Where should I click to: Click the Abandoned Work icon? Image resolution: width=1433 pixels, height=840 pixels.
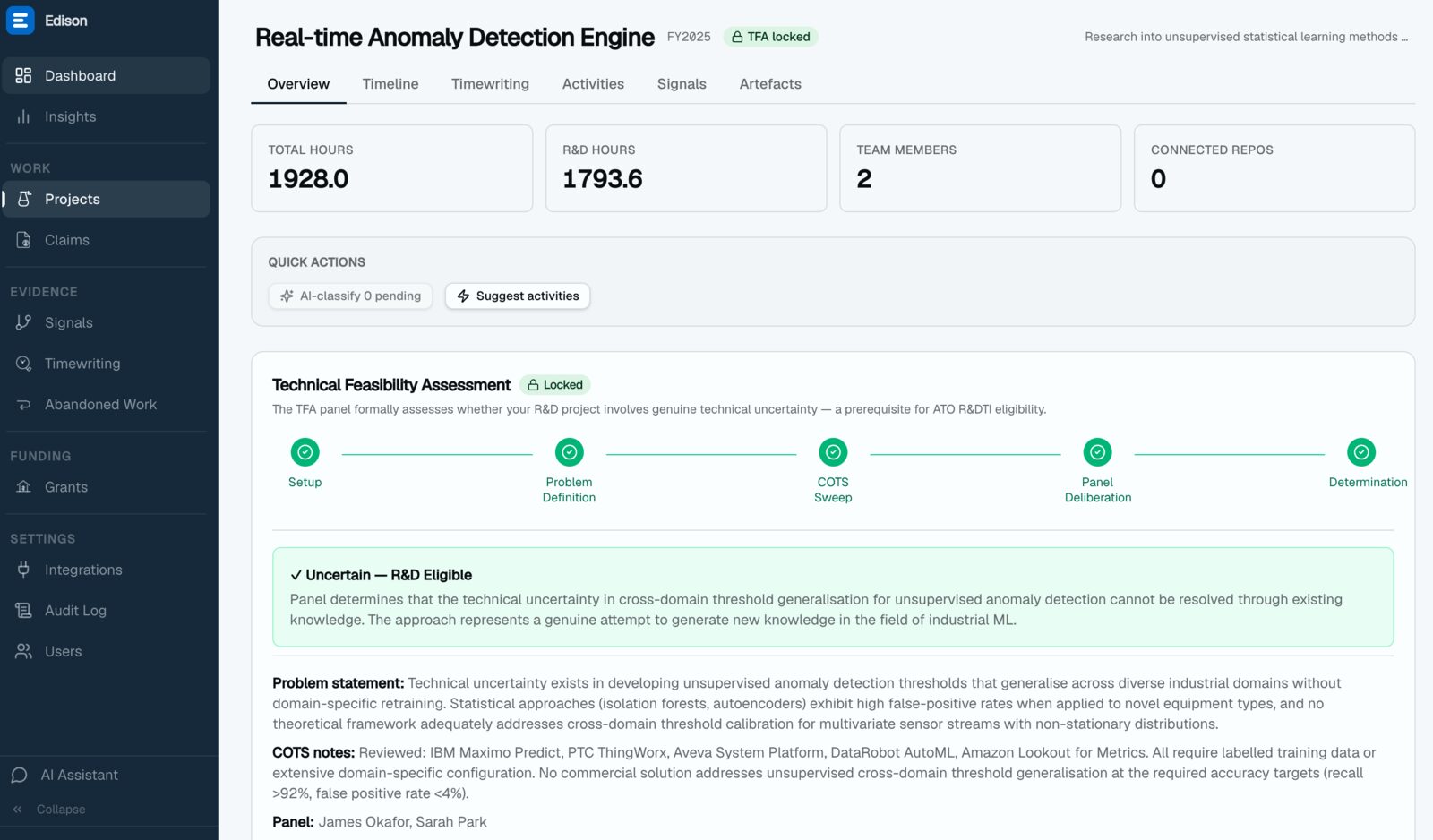(x=23, y=405)
